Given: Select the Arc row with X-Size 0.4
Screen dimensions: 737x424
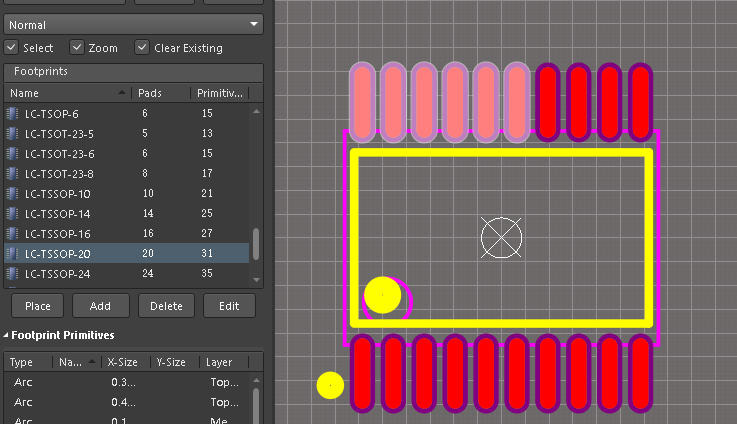Looking at the screenshot, I should point(126,402).
